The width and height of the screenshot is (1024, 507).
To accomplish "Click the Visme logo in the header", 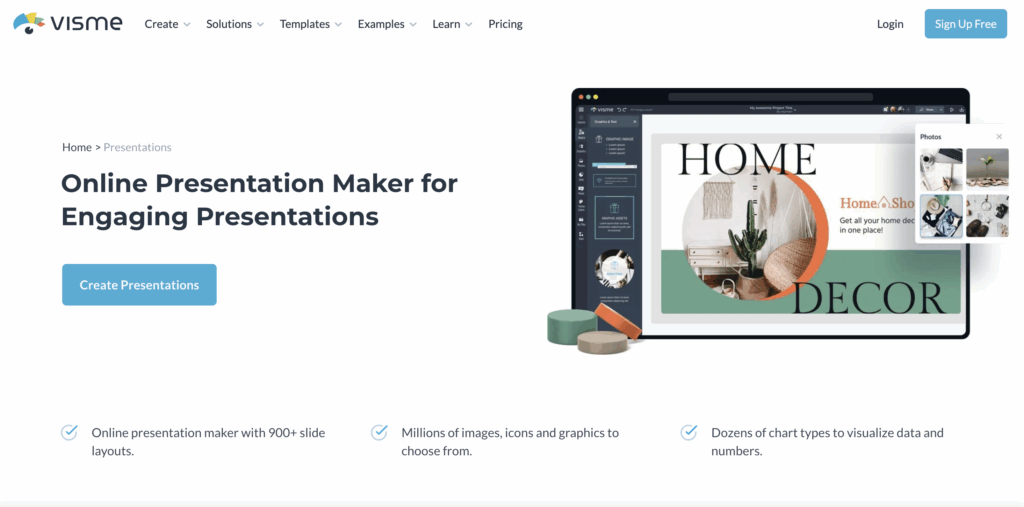I will click(67, 23).
